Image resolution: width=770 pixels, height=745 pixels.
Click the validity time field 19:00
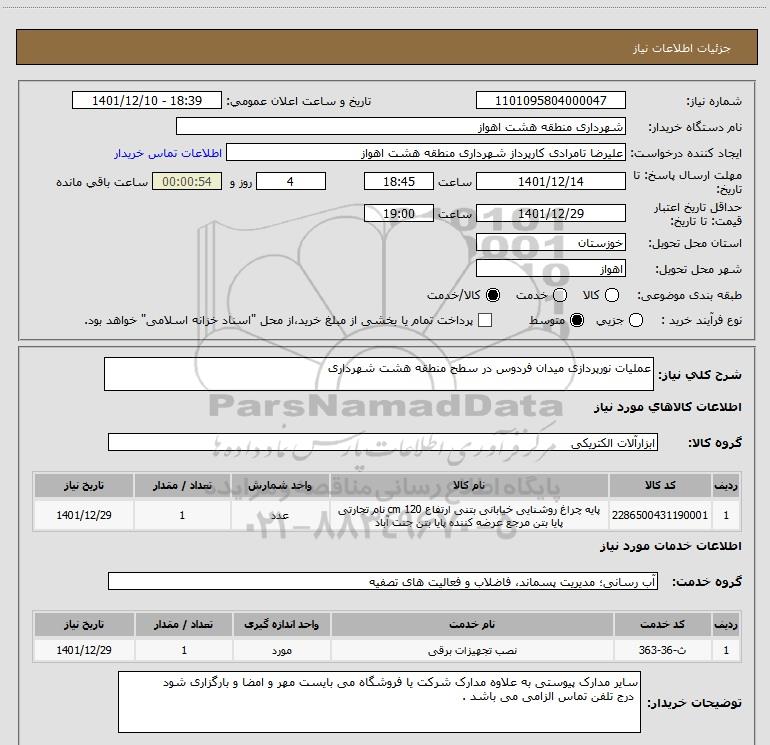click(x=399, y=213)
